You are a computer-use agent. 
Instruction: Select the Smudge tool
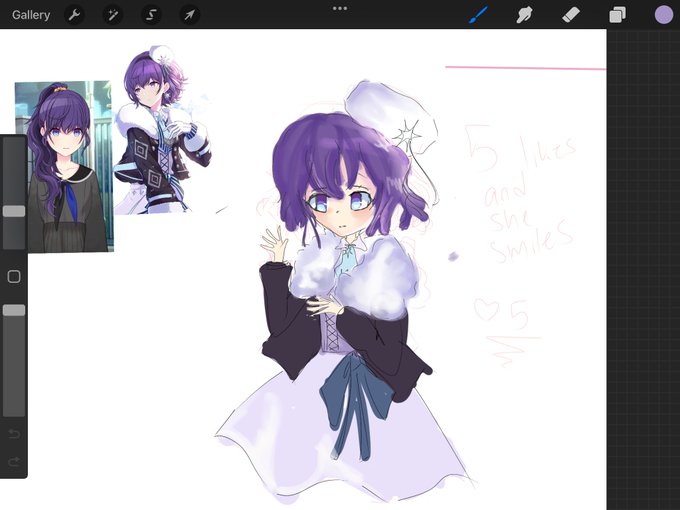[524, 16]
